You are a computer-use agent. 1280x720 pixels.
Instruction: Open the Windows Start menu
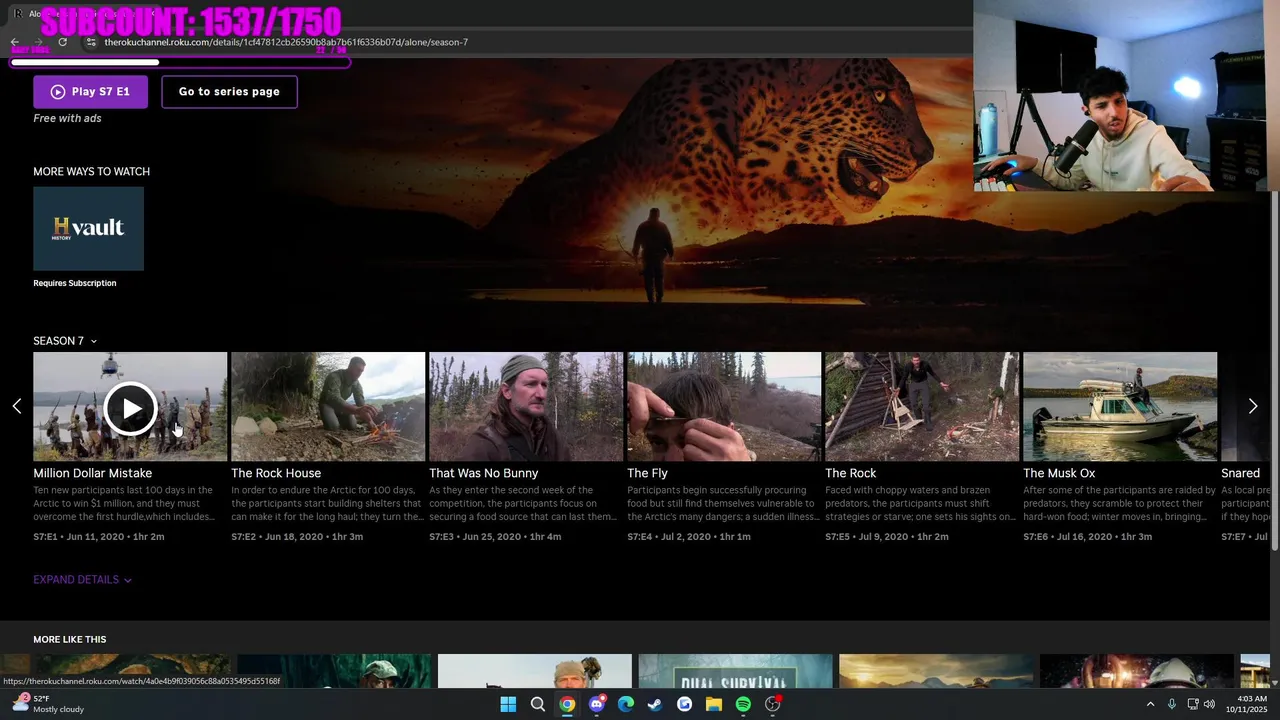click(x=508, y=704)
